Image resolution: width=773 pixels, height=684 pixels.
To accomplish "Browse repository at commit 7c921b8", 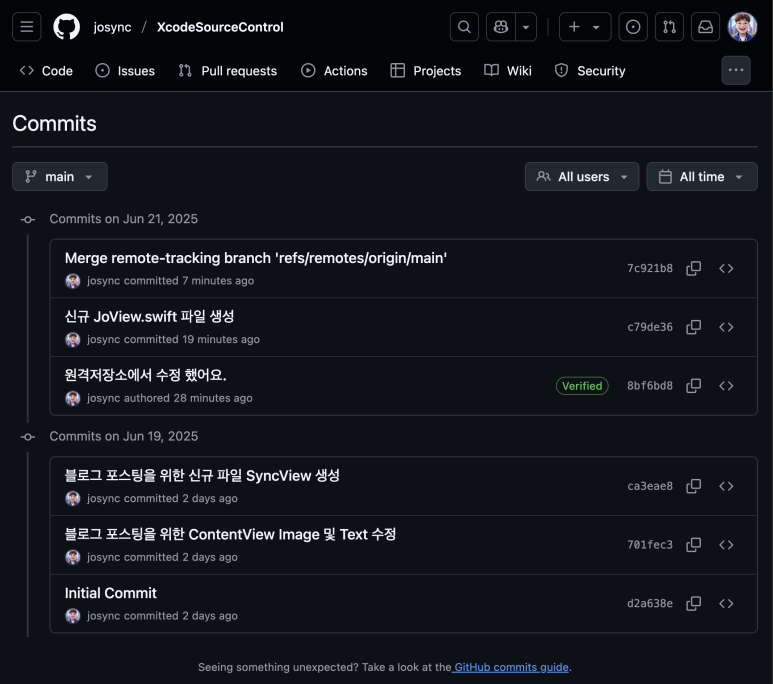I will [726, 268].
